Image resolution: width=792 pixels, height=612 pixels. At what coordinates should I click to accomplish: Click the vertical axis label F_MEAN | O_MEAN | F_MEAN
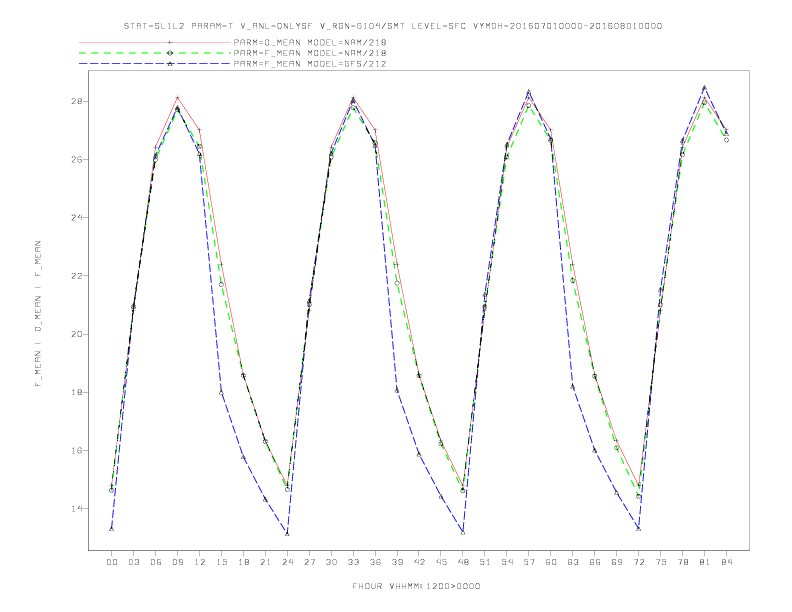click(38, 314)
